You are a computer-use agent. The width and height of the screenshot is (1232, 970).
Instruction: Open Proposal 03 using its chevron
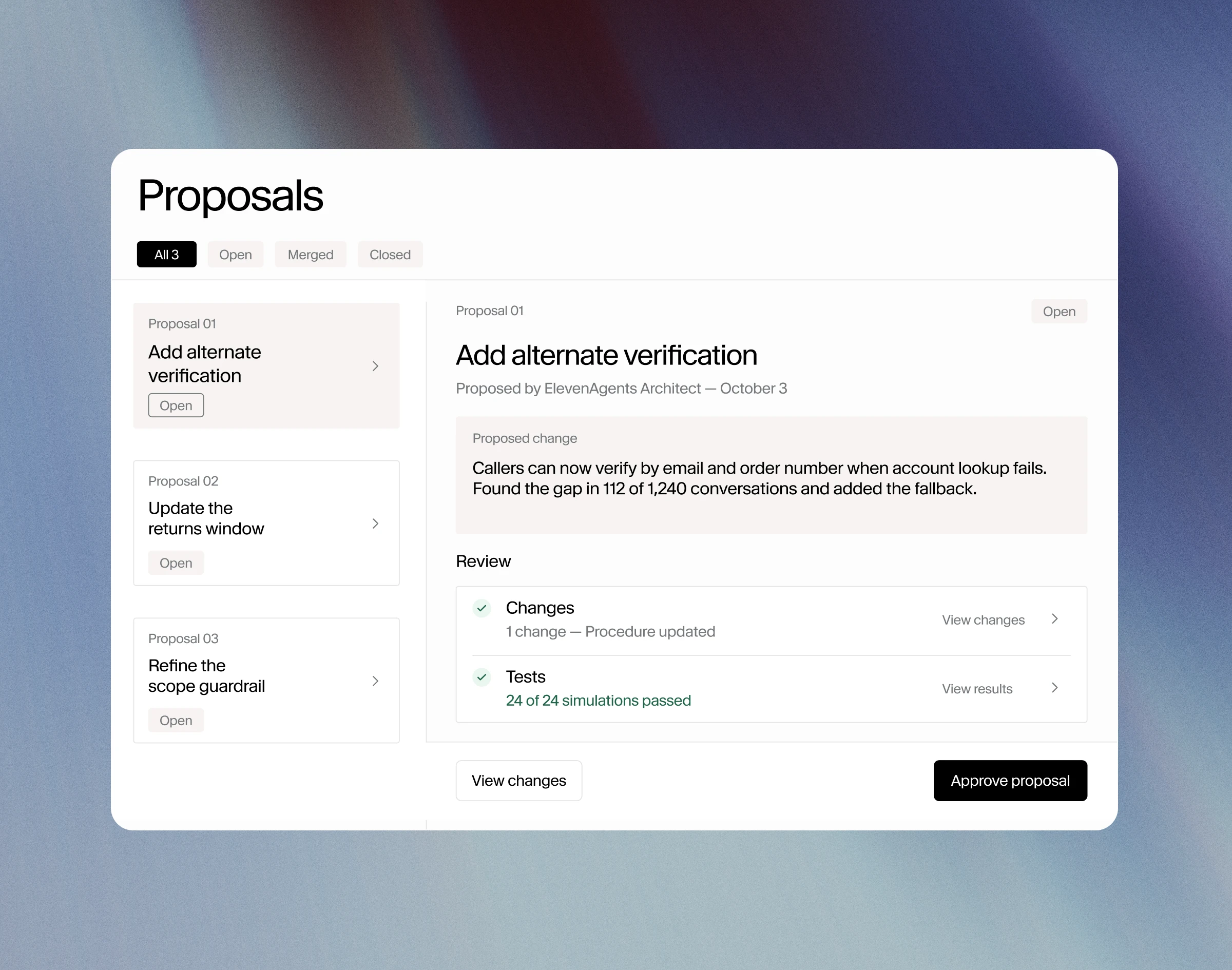[x=375, y=681]
